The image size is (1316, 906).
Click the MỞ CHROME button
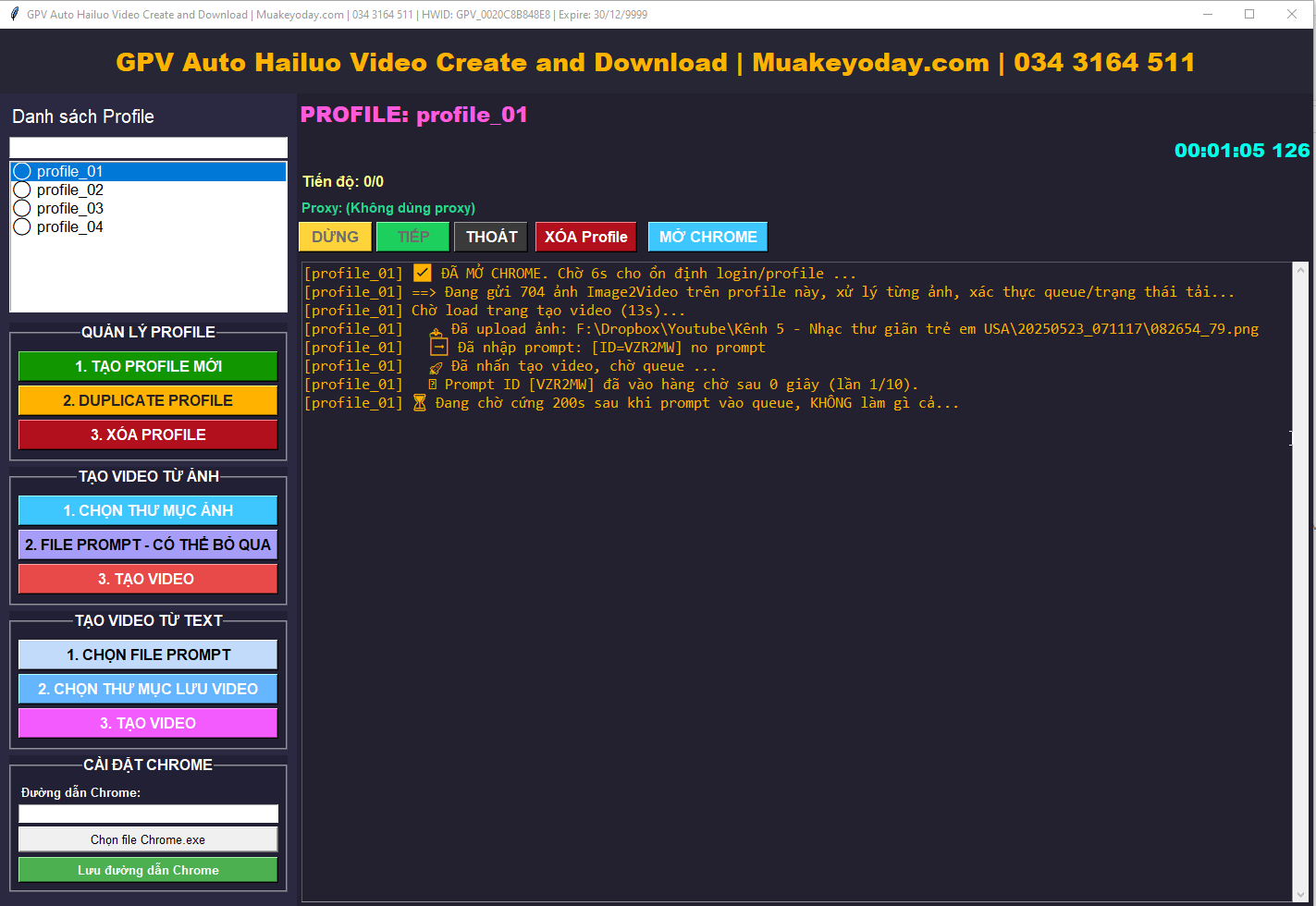click(707, 237)
